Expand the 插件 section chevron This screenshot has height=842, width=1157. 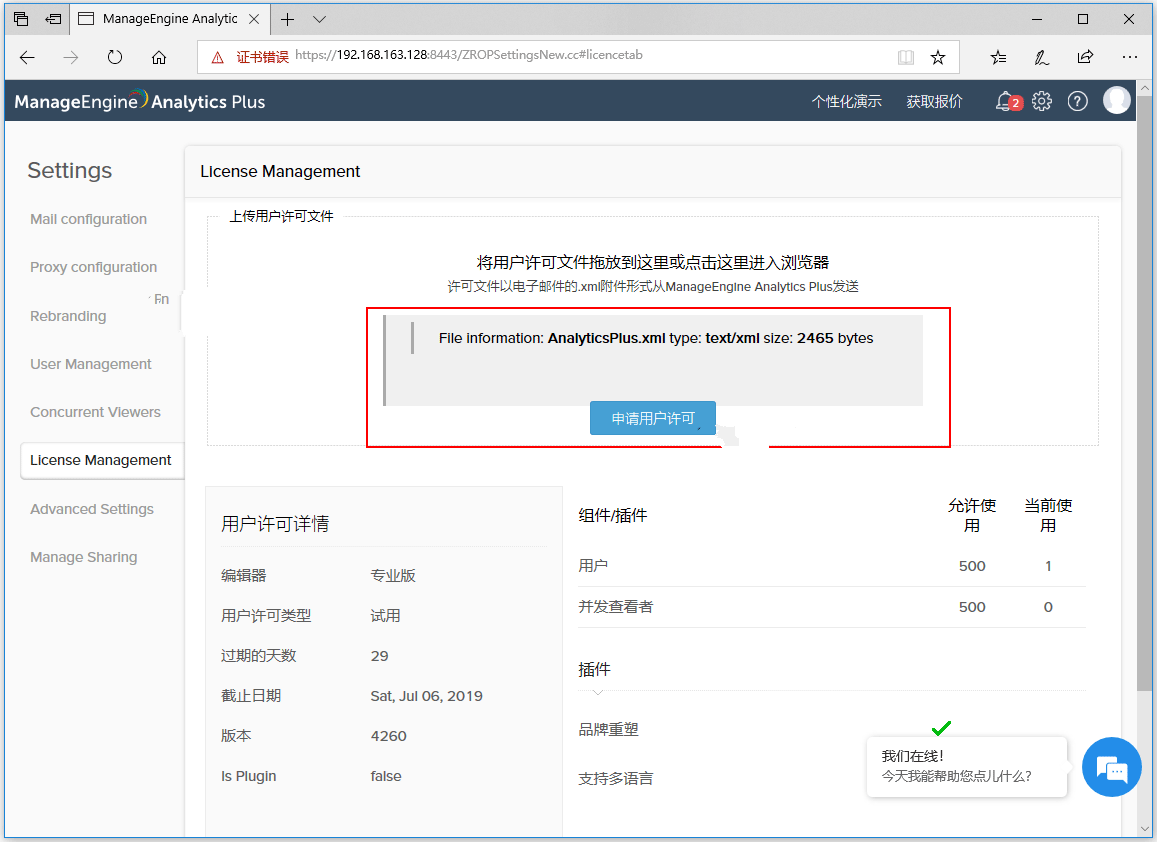pyautogui.click(x=598, y=692)
